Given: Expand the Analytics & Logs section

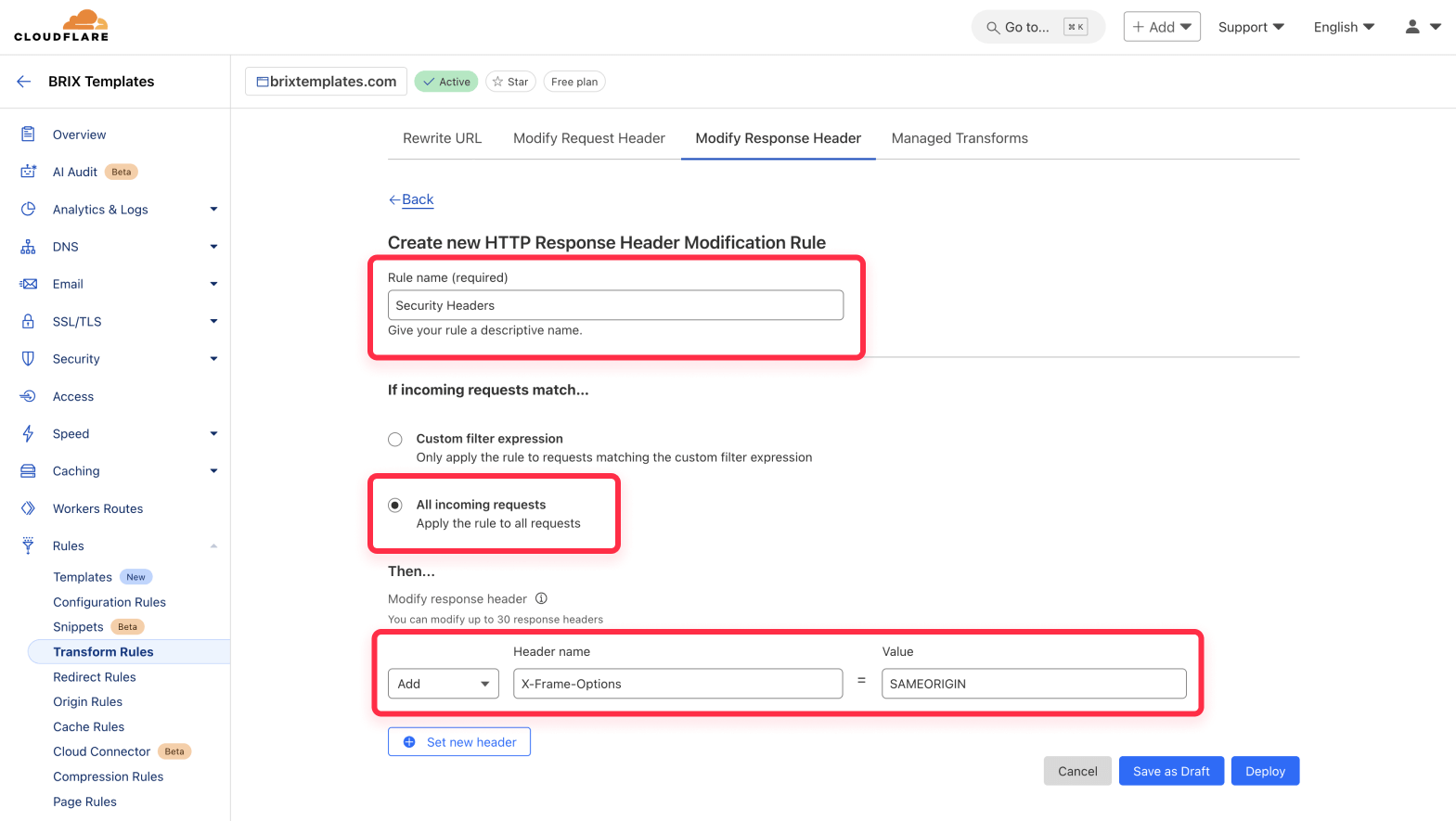Looking at the screenshot, I should tap(213, 210).
